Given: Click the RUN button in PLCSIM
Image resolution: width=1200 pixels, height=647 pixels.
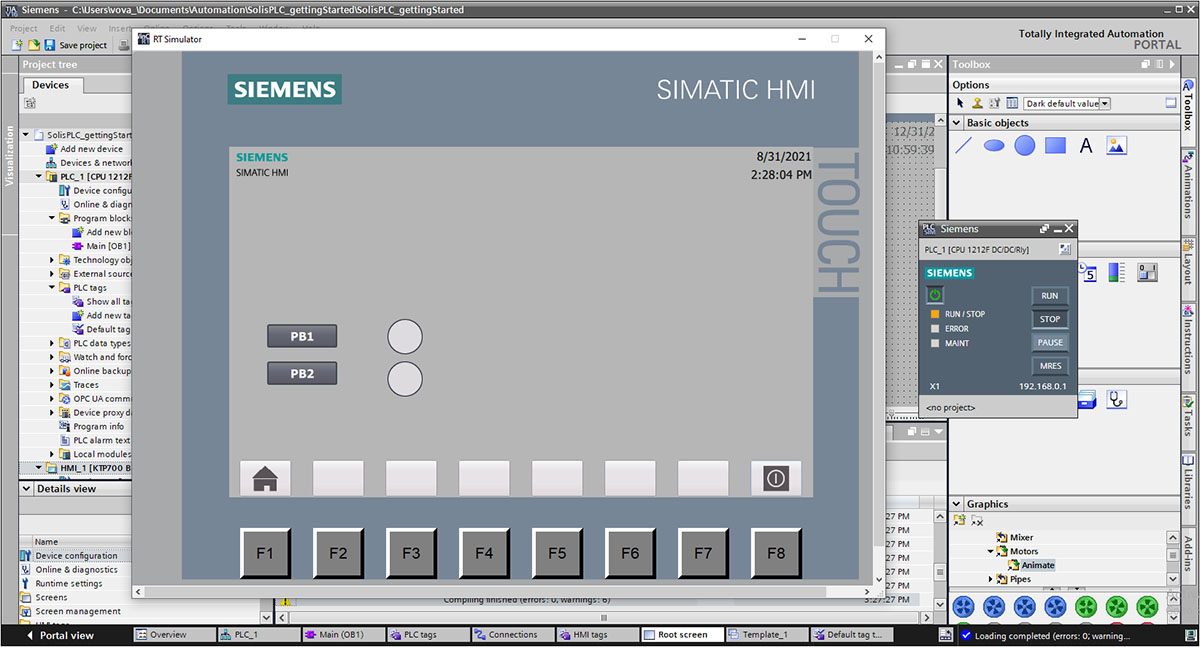Looking at the screenshot, I should [x=1050, y=296].
